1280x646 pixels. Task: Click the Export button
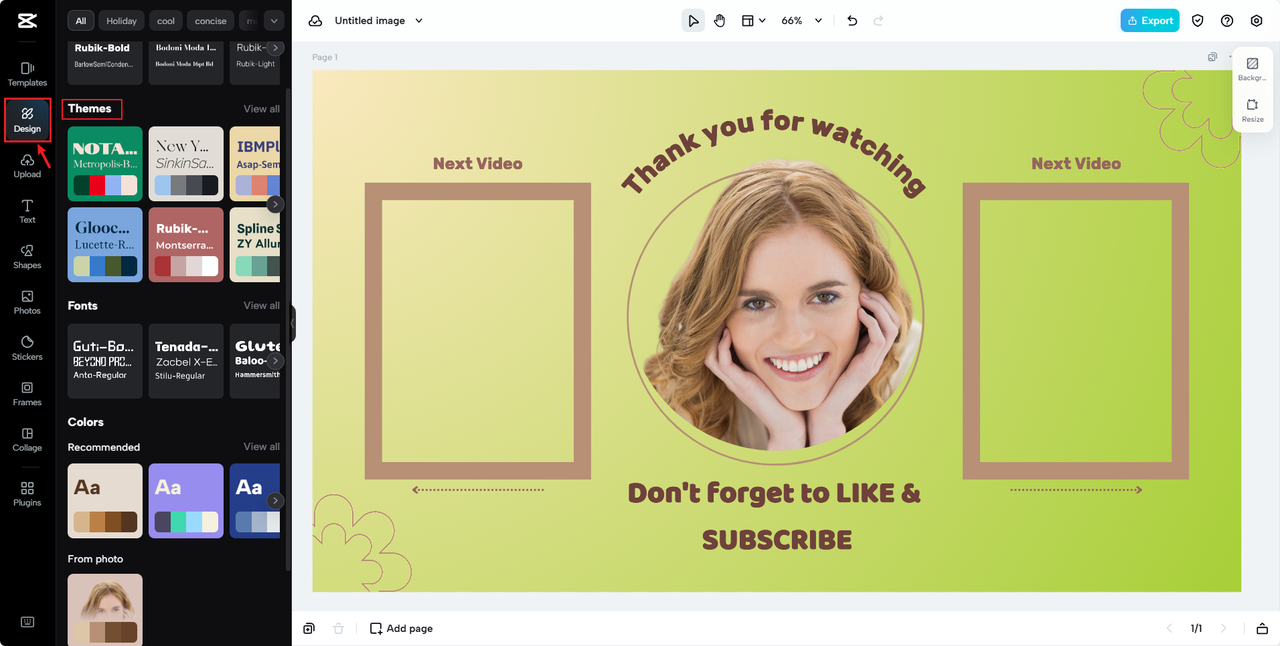click(x=1150, y=20)
